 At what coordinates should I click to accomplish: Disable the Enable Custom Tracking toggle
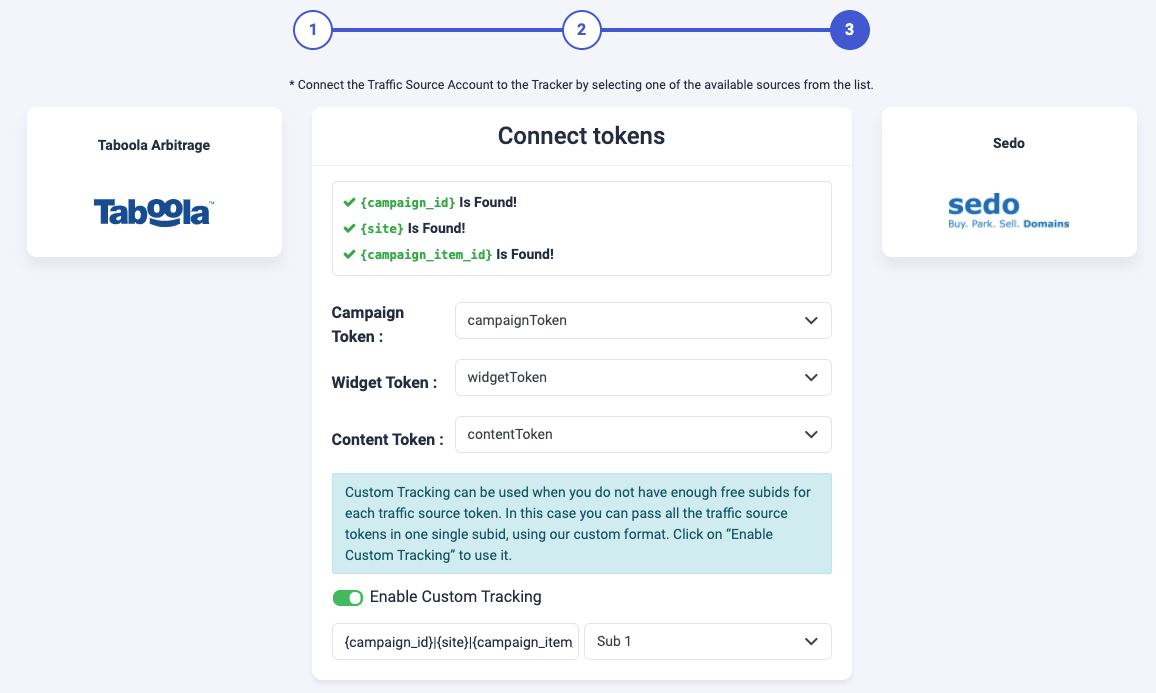[348, 597]
